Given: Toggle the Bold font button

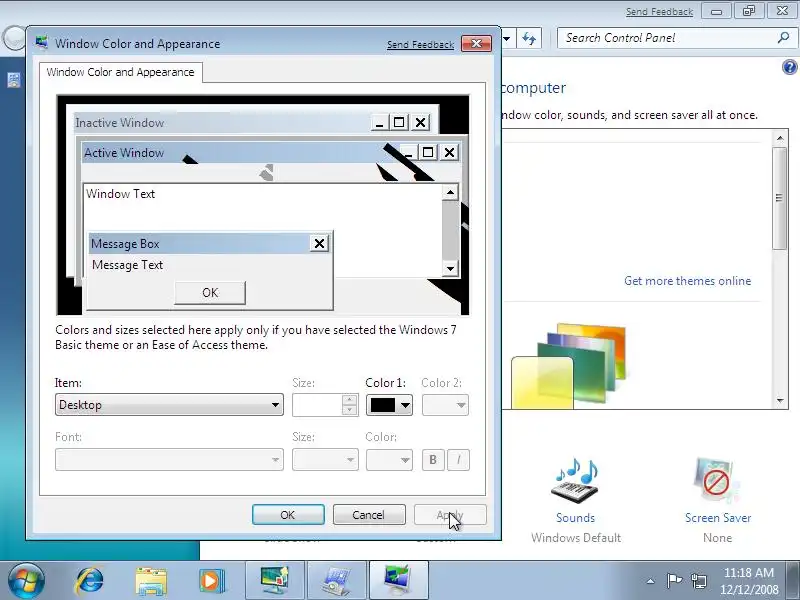Looking at the screenshot, I should coord(433,460).
